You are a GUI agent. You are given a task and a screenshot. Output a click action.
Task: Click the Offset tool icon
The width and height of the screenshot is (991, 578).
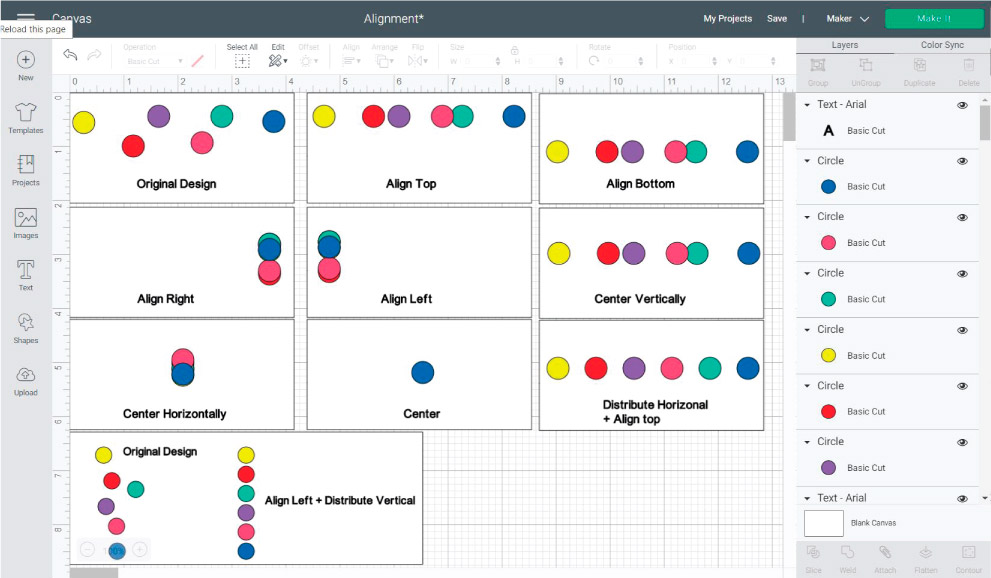[308, 61]
